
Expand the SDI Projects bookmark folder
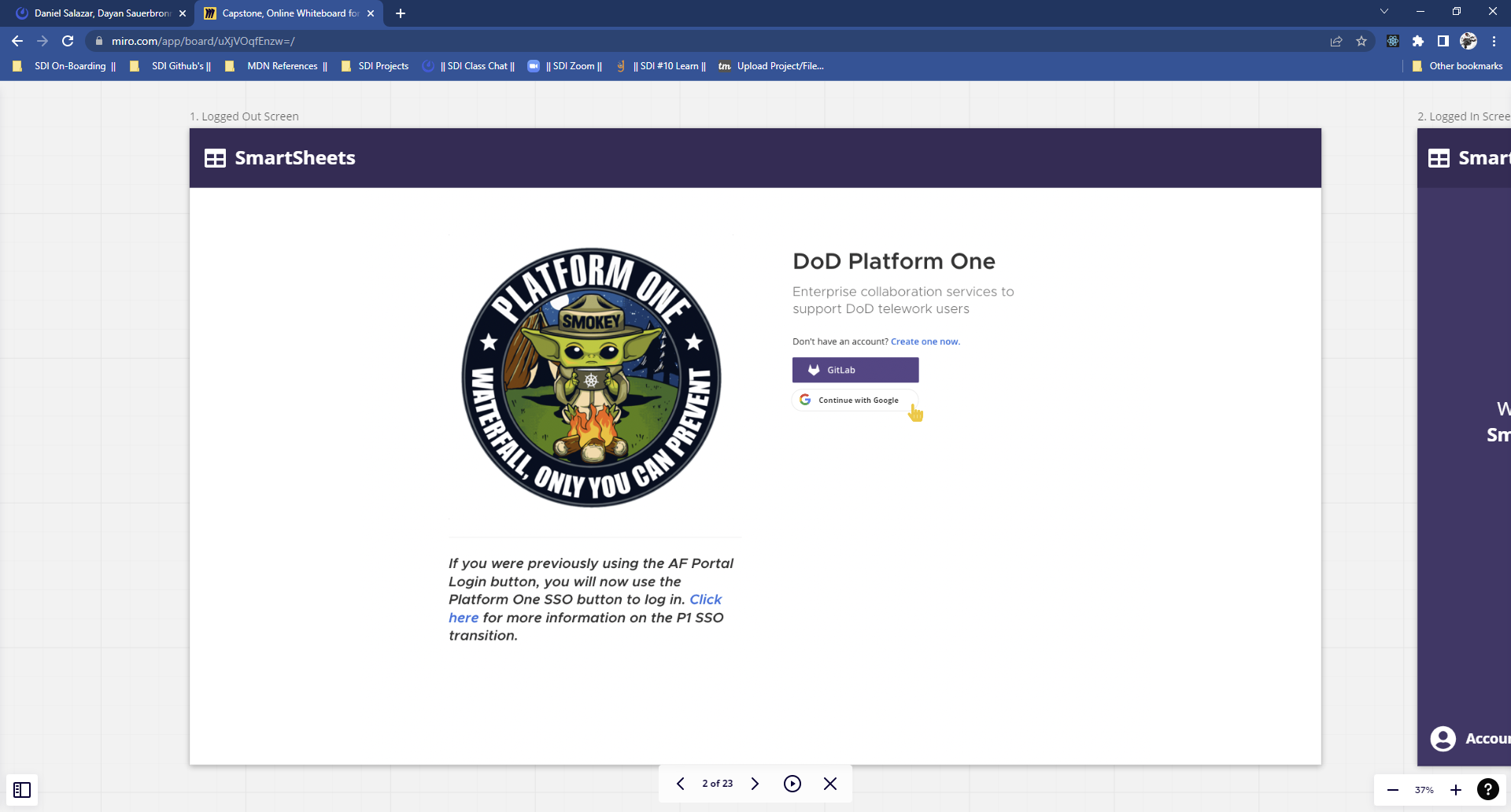(x=375, y=66)
